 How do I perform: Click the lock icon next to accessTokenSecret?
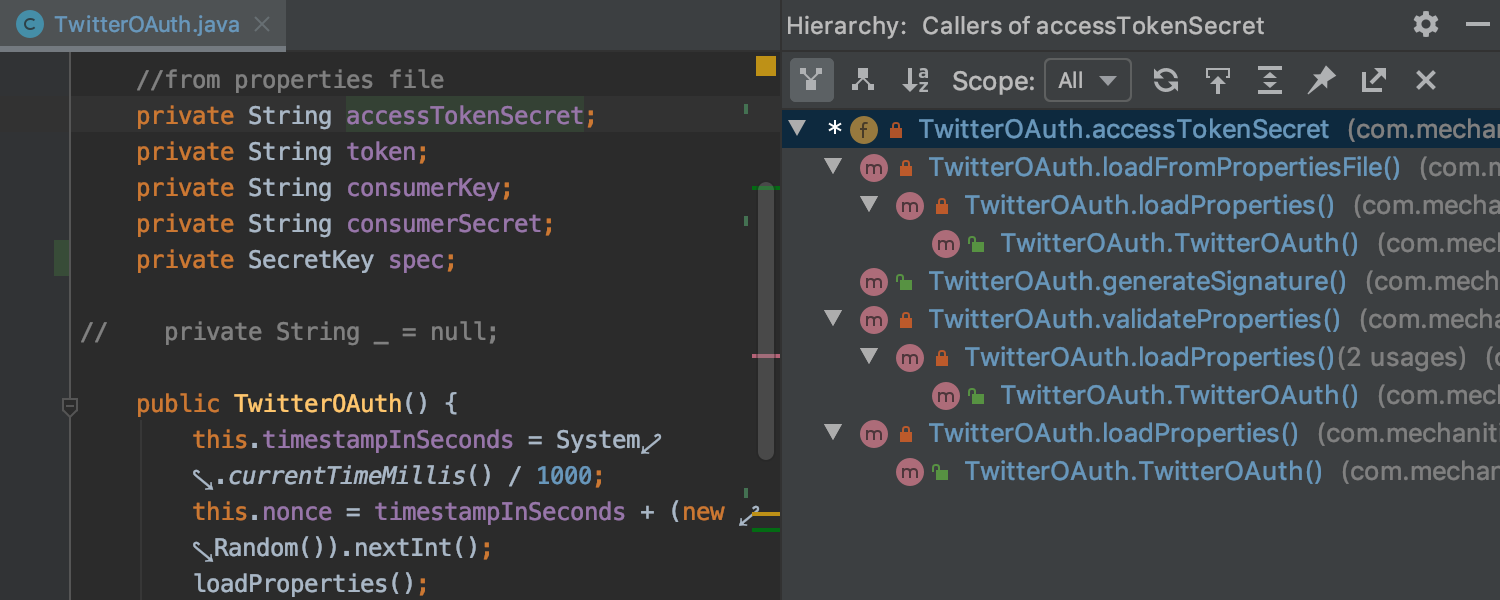click(895, 129)
